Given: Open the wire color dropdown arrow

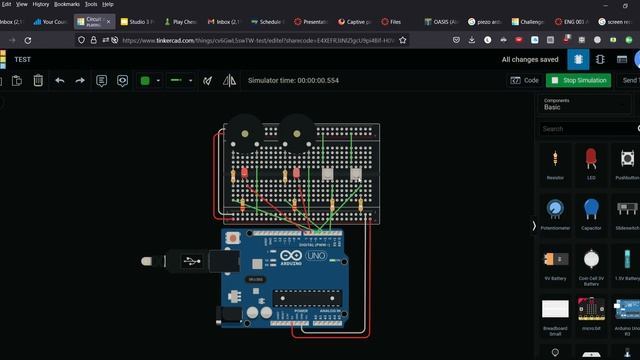Looking at the screenshot, I should (158, 80).
